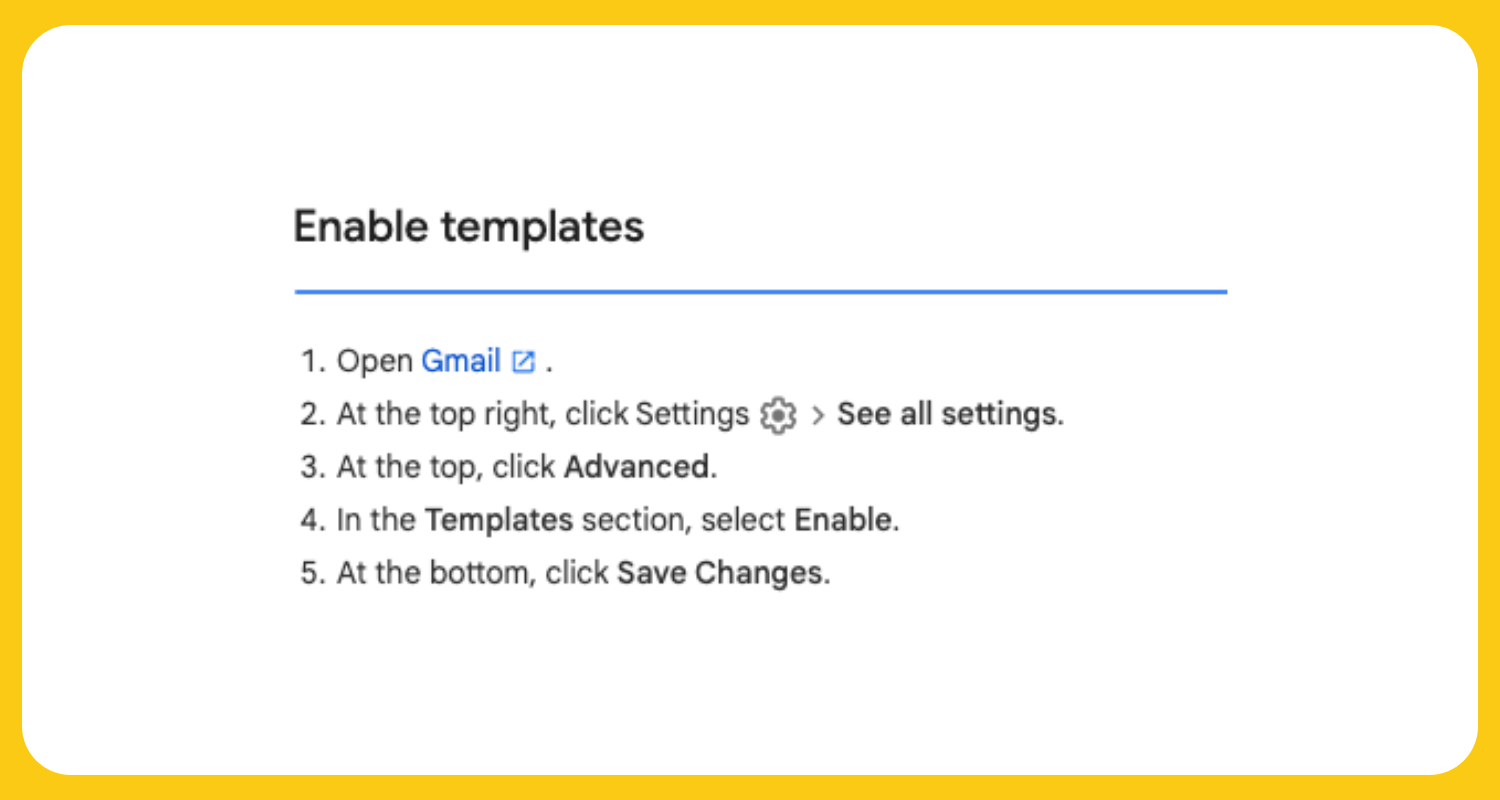Click the chevron arrow after the gear icon
Screen dimensions: 1500x800
tap(817, 415)
